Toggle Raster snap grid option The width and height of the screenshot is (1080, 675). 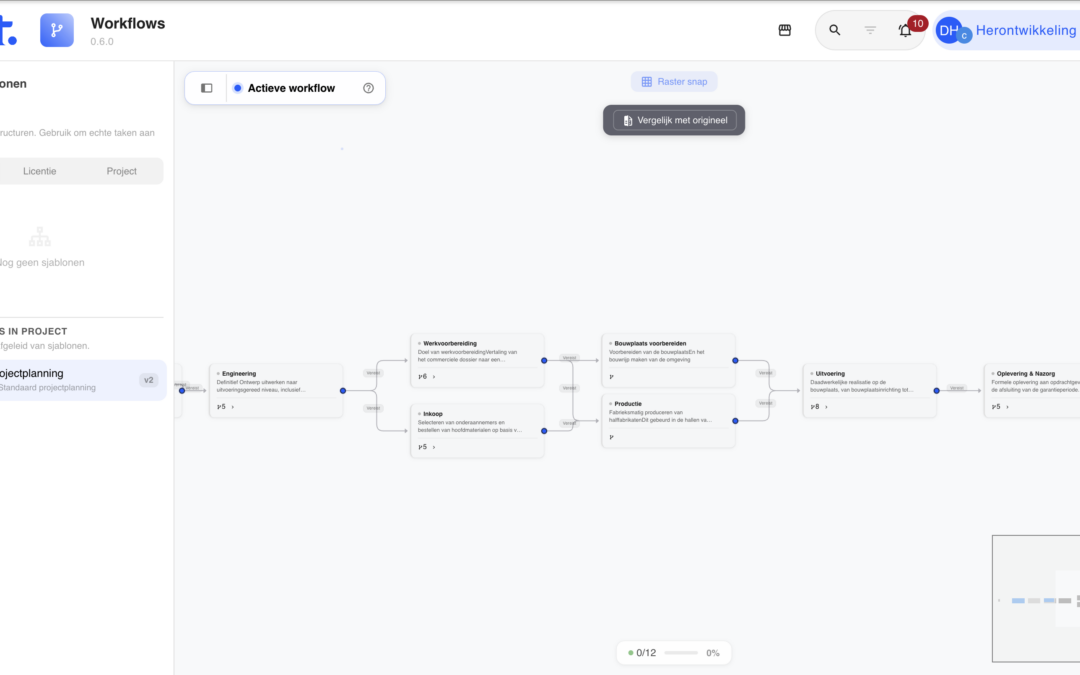[x=674, y=81]
